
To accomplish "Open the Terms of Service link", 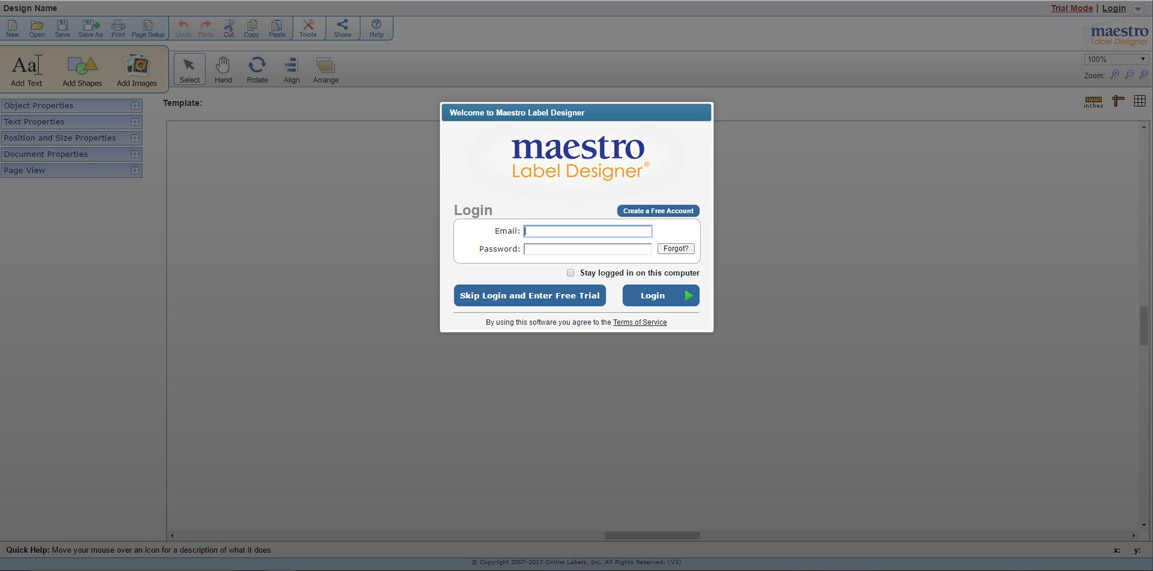I will (x=640, y=323).
